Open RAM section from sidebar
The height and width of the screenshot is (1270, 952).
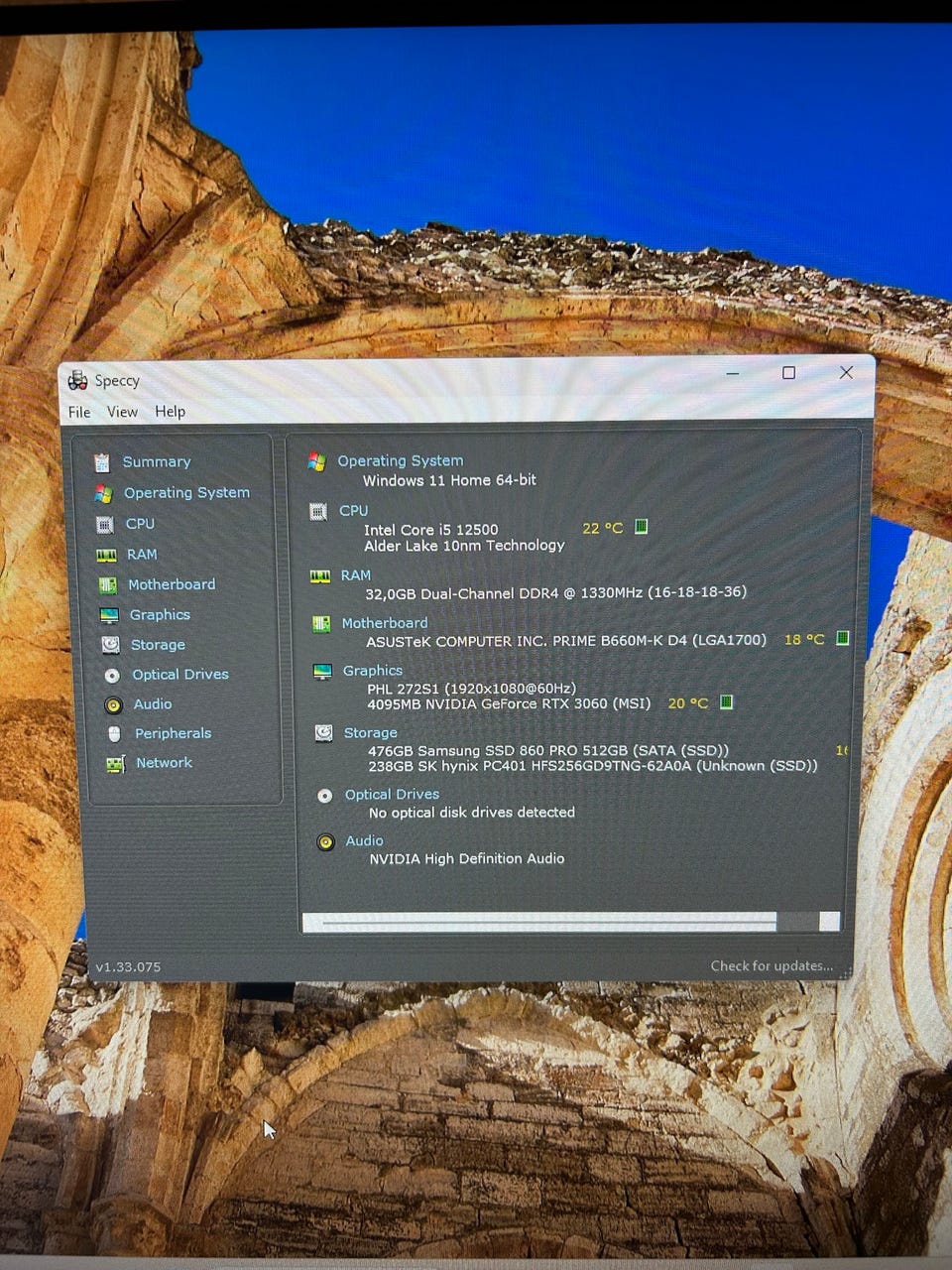click(142, 554)
